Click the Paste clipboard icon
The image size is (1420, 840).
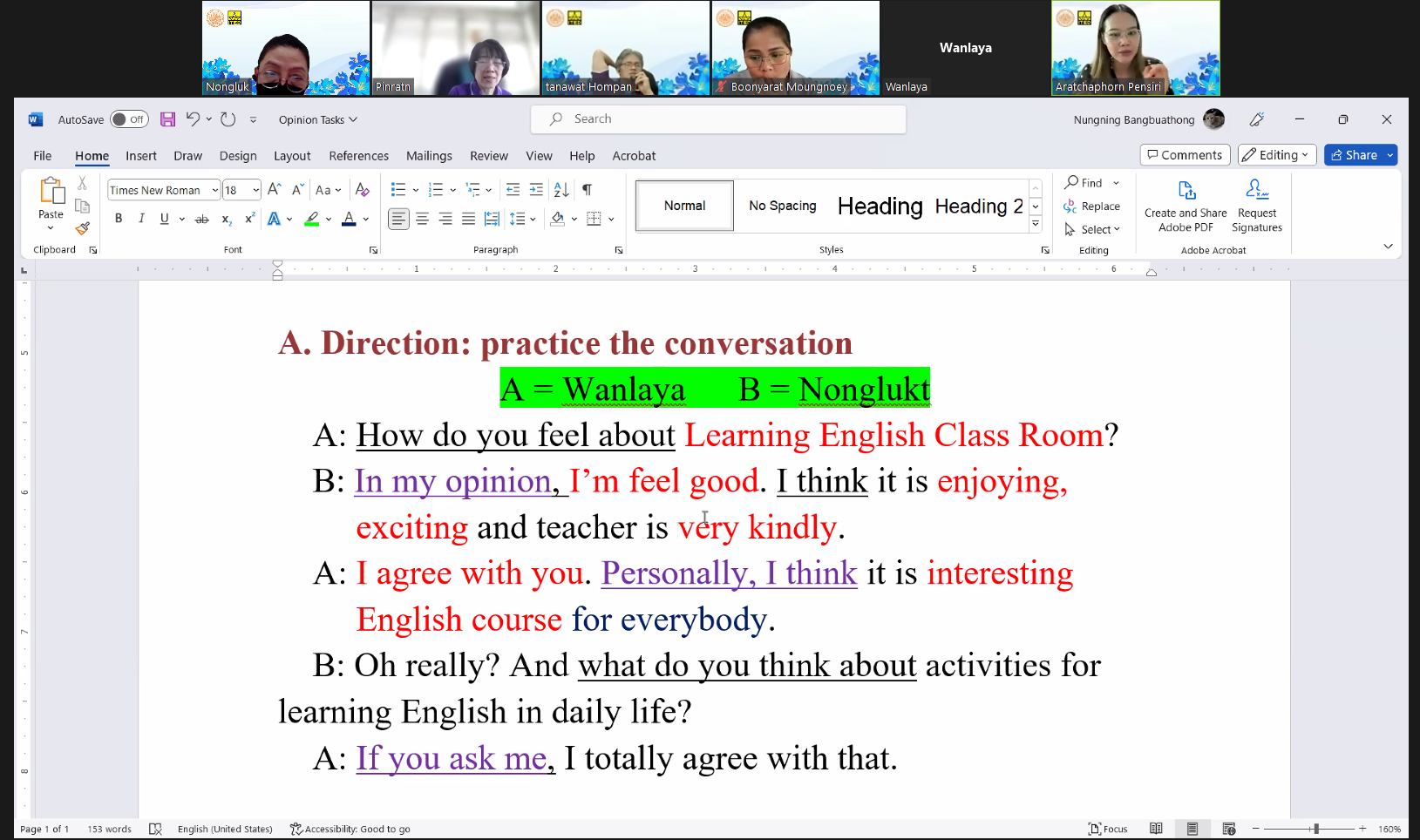point(51,191)
